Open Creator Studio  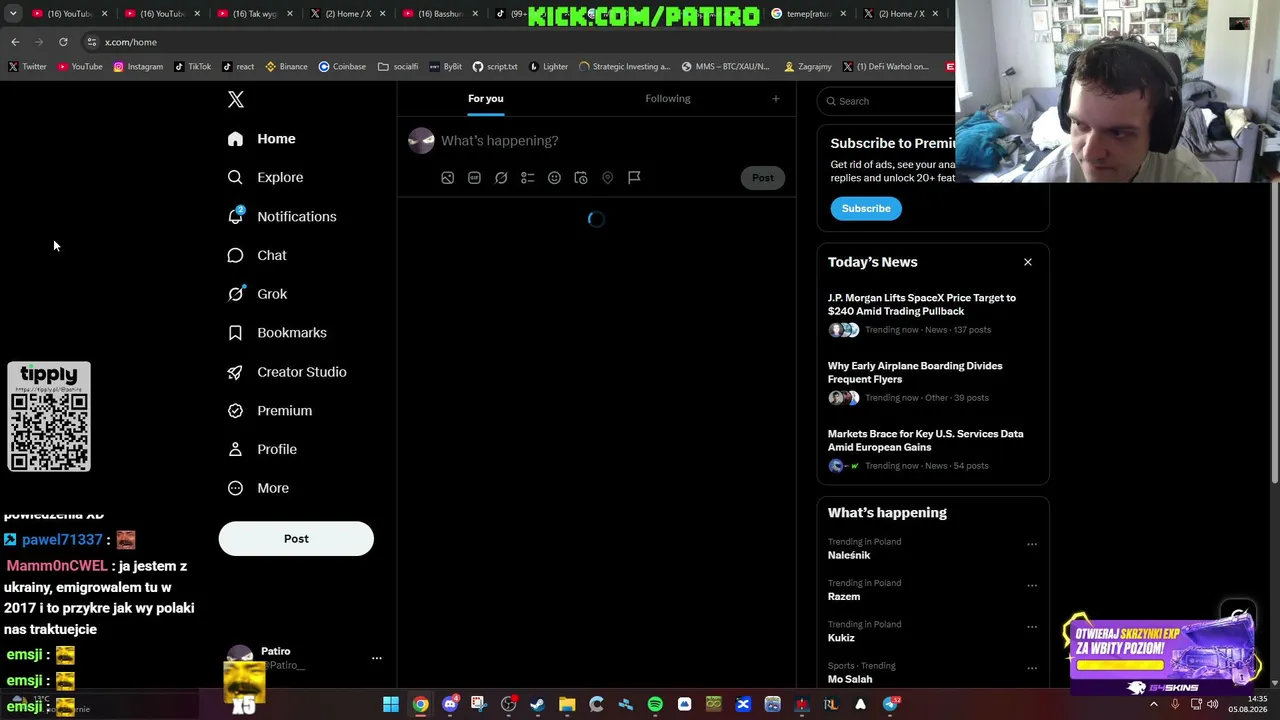[288, 372]
